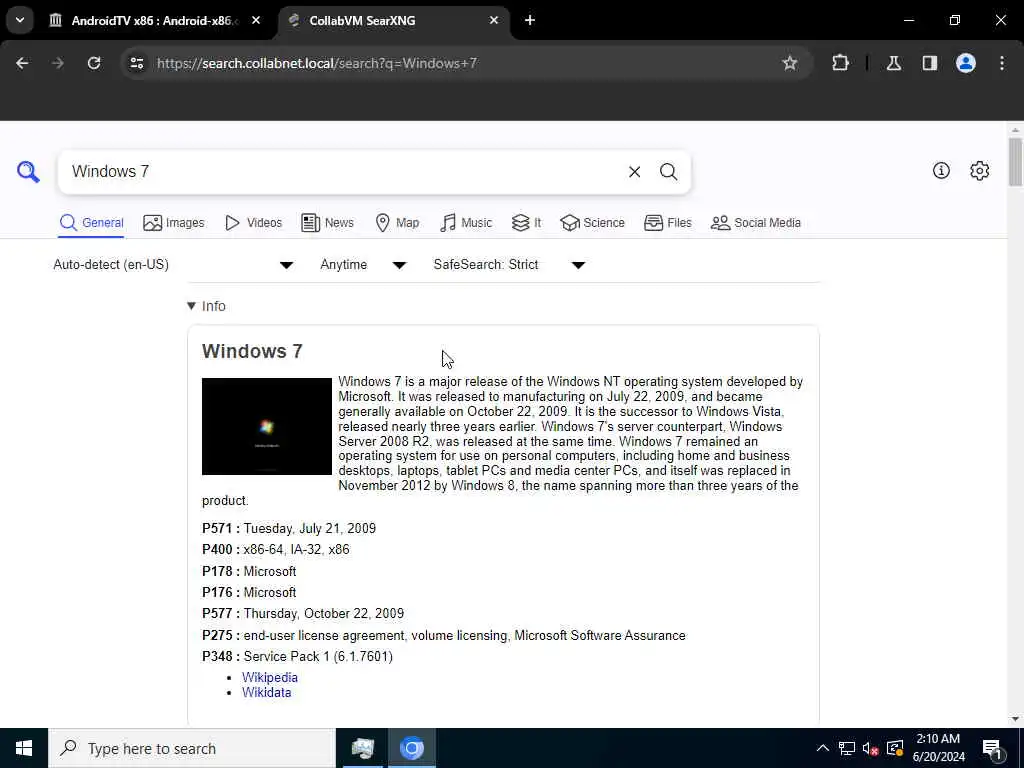Clear the search query with X
Screen dimensions: 1024x768
pos(634,172)
